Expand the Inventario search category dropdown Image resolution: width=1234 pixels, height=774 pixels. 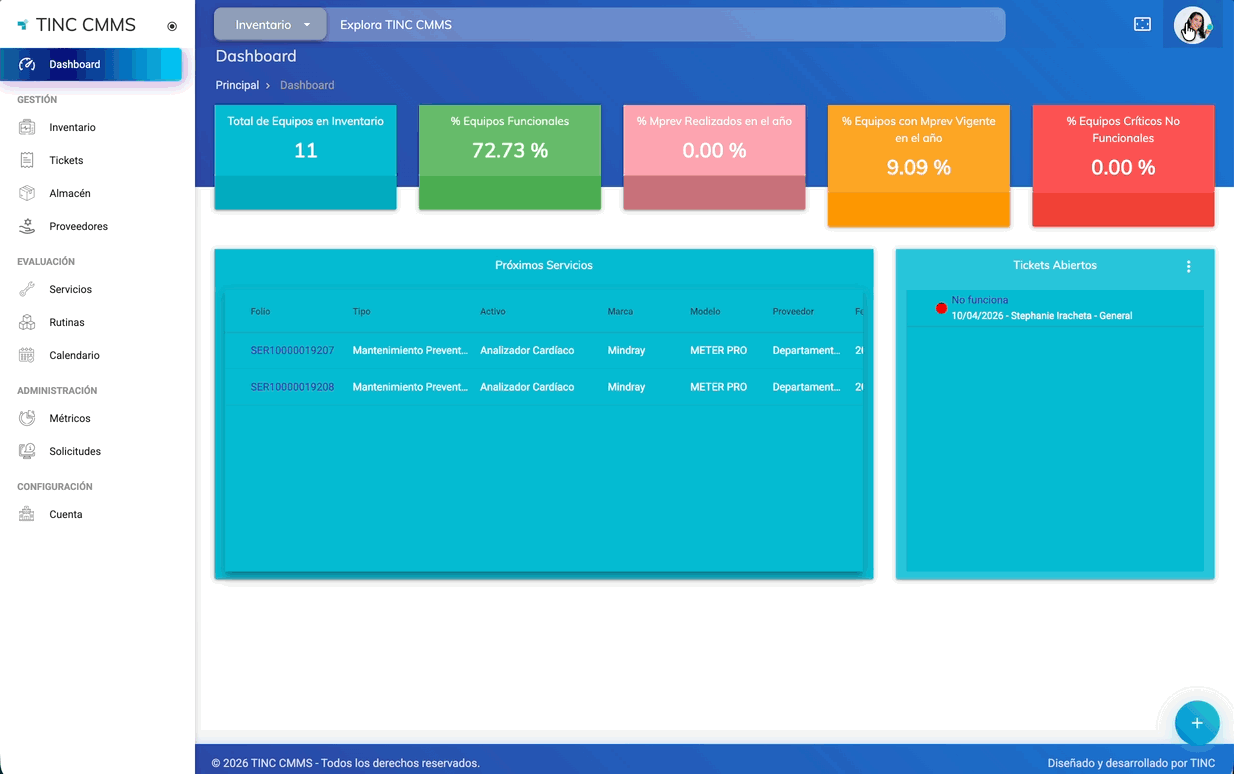point(270,25)
